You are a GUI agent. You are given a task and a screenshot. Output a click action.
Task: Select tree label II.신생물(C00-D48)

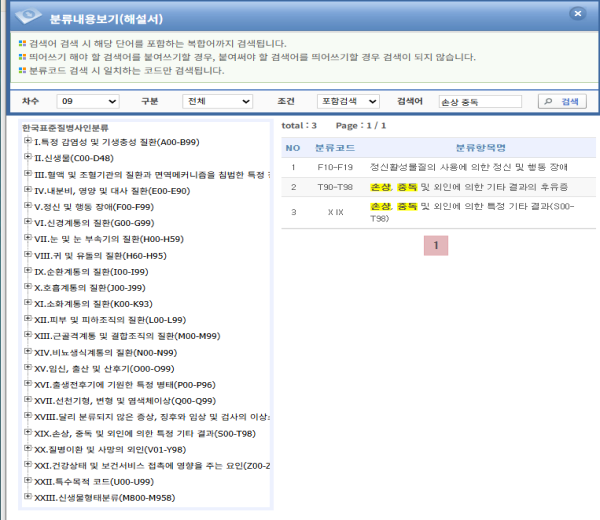tap(74, 158)
